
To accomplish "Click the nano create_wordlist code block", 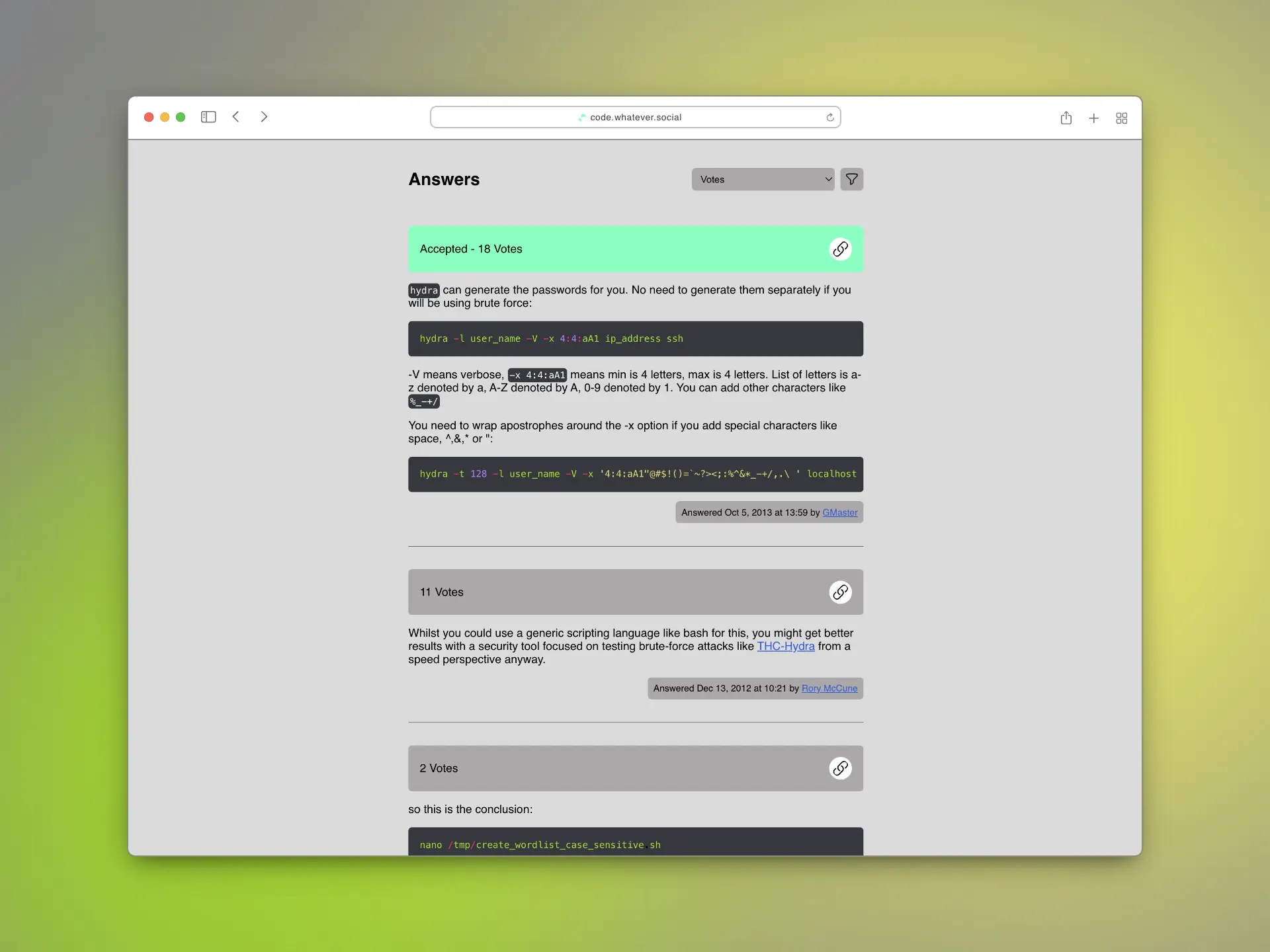I will (635, 842).
